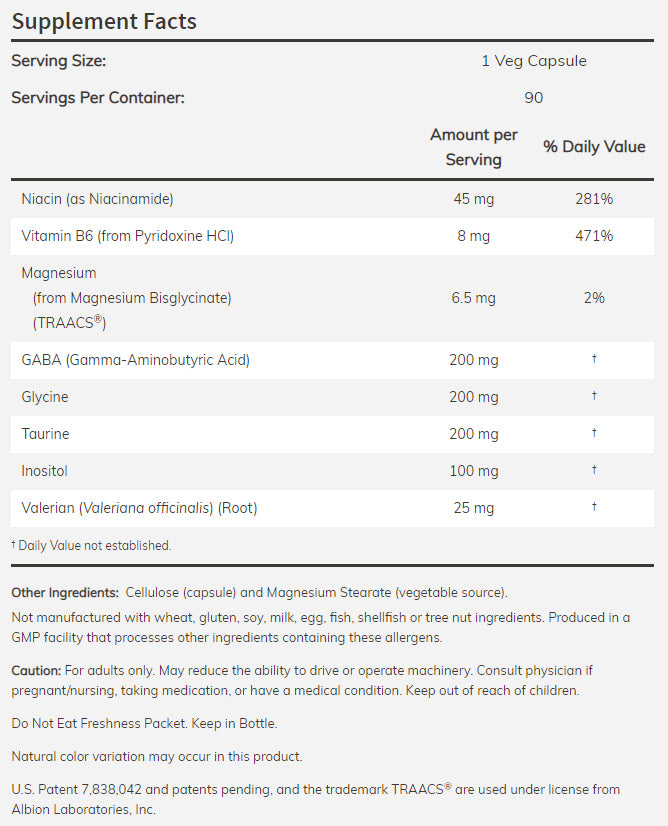Viewport: 668px width, 826px height.
Task: Click the 281% daily value for Niacin
Action: pos(594,199)
